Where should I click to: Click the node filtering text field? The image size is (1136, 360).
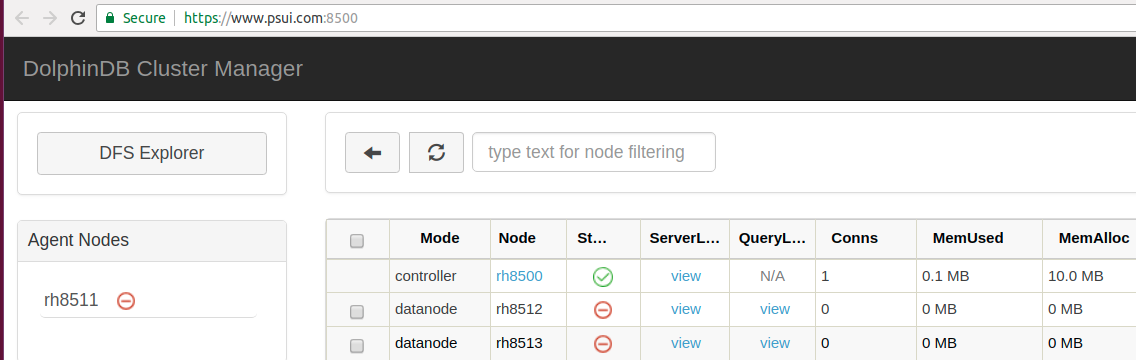pyautogui.click(x=594, y=152)
